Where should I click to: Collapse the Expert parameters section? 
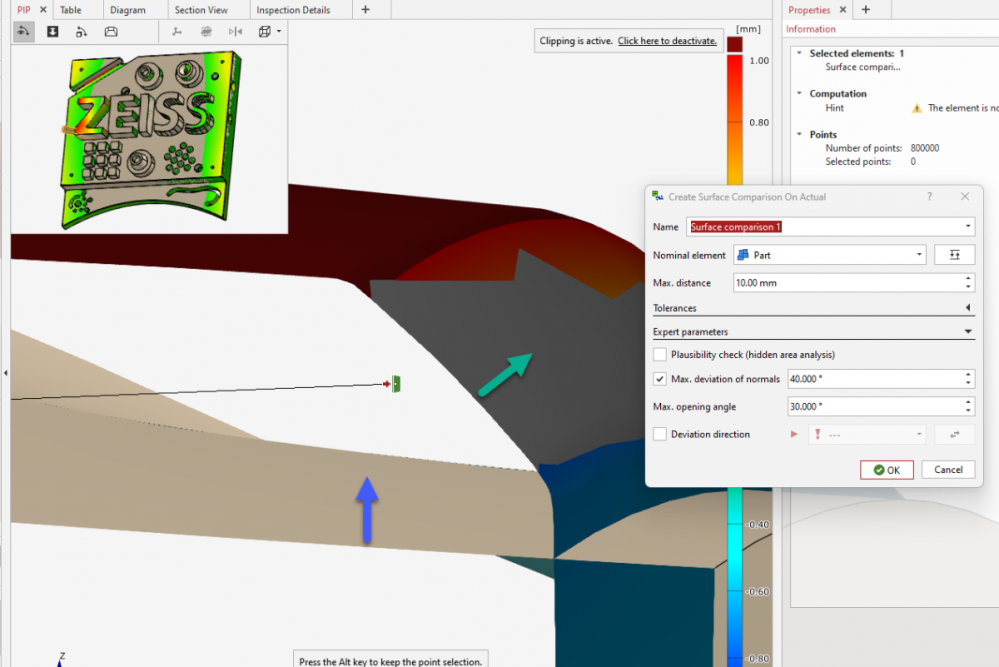(x=968, y=331)
